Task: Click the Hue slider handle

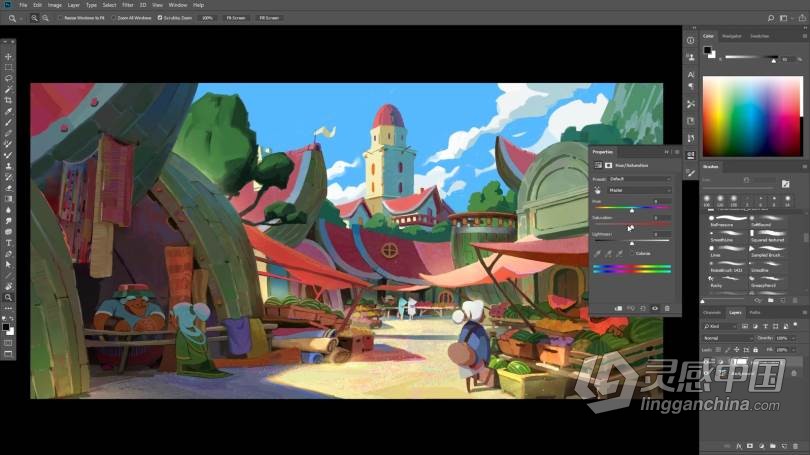Action: tap(631, 211)
